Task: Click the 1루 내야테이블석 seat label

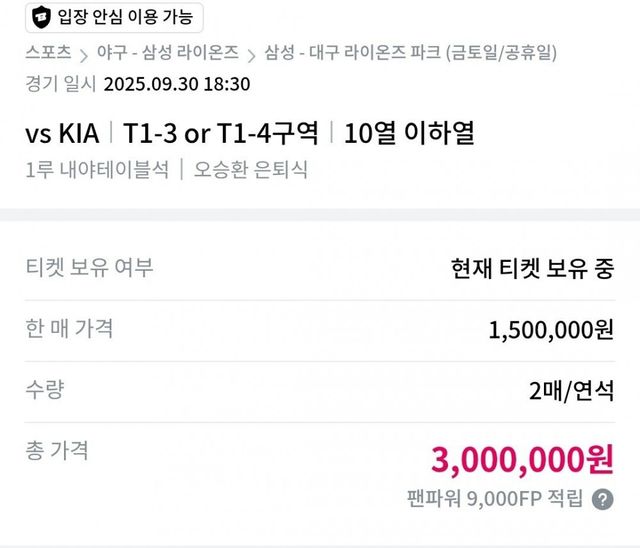Action: [97, 169]
